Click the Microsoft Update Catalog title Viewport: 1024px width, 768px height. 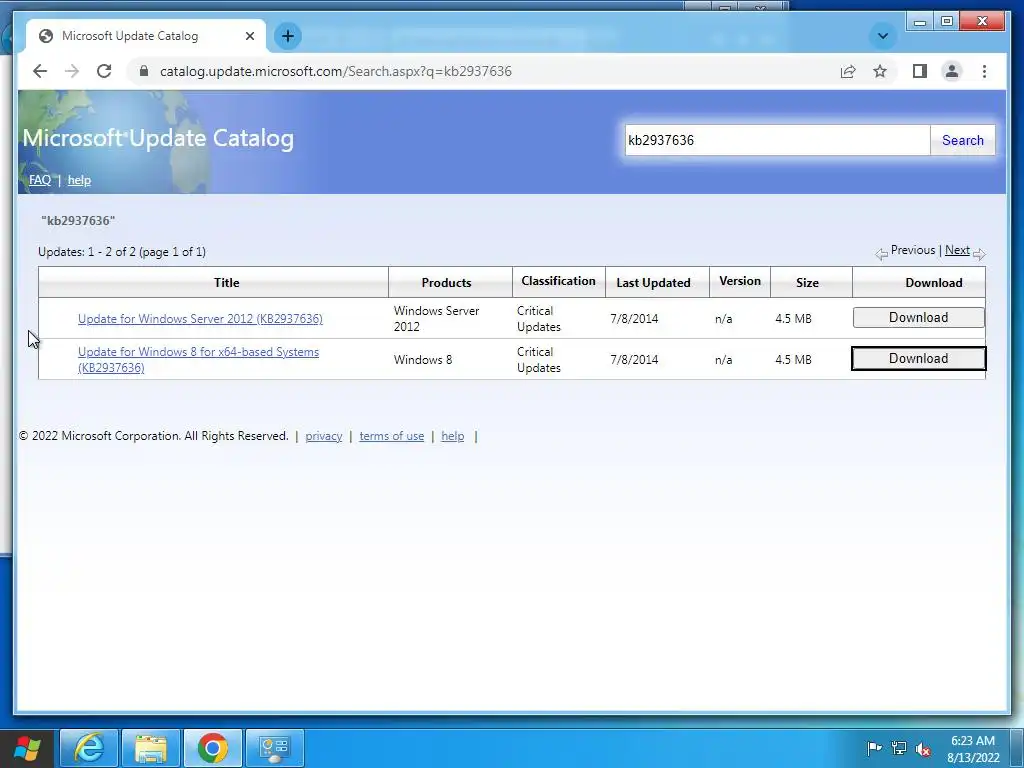(158, 138)
